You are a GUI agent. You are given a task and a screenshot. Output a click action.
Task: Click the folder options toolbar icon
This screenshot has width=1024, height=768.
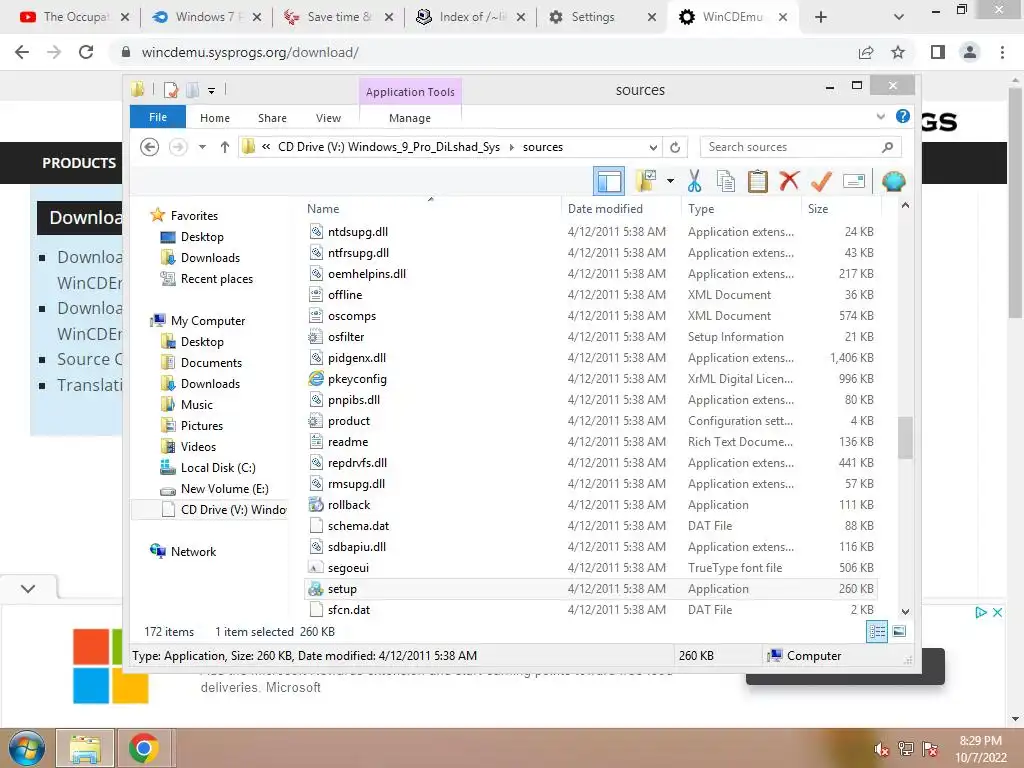pyautogui.click(x=645, y=181)
